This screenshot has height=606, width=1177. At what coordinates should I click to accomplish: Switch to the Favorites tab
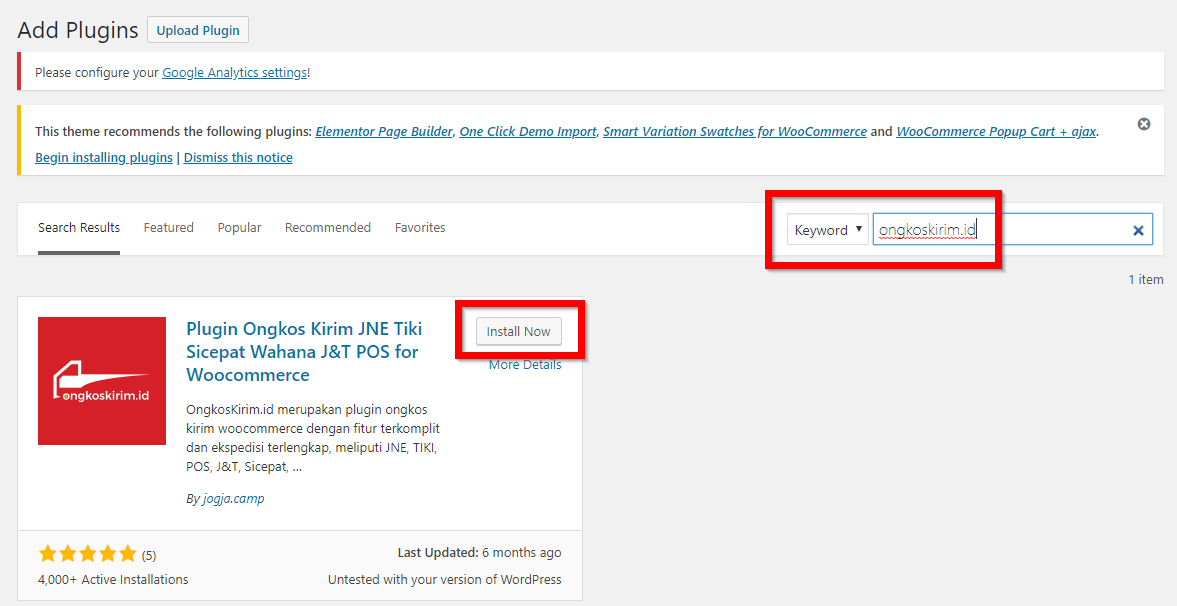click(420, 228)
